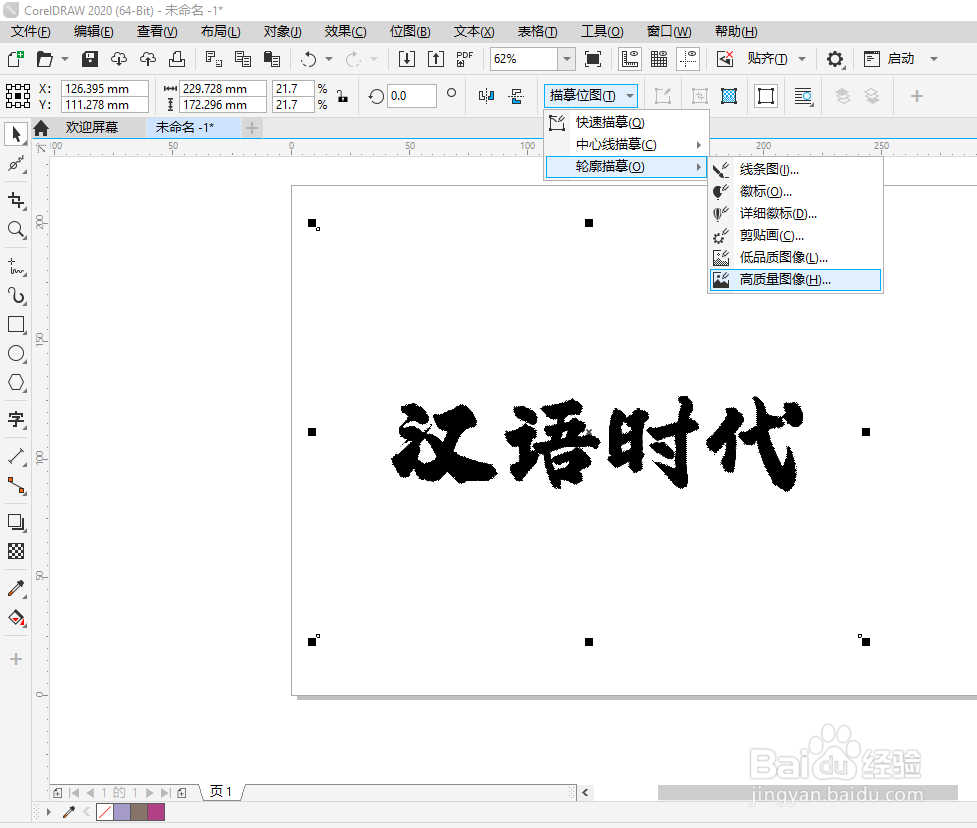Image resolution: width=977 pixels, height=828 pixels.
Task: Toggle the document grid display
Action: tap(658, 60)
